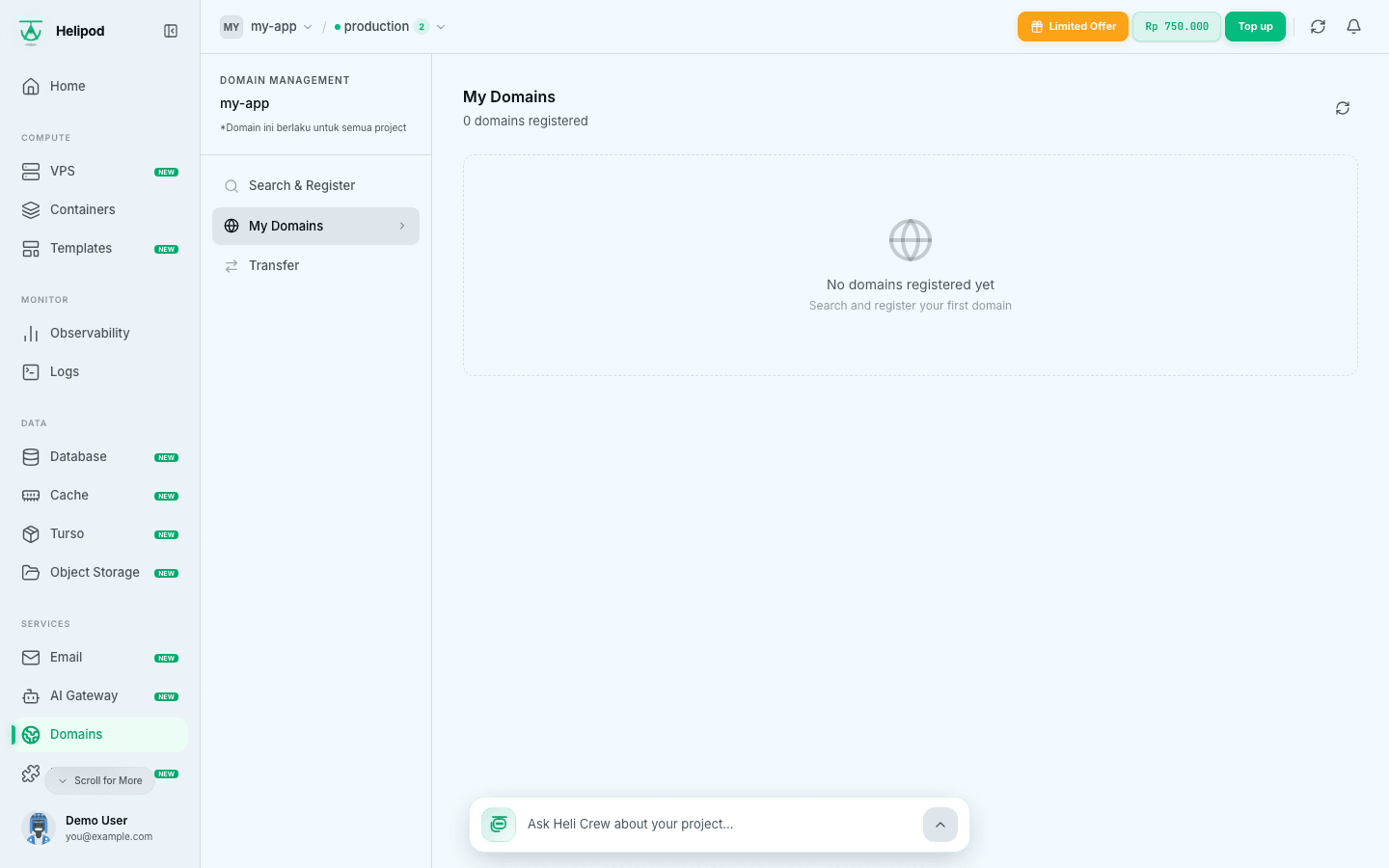
Task: Expand the Heli Crew chat panel
Action: point(940,825)
